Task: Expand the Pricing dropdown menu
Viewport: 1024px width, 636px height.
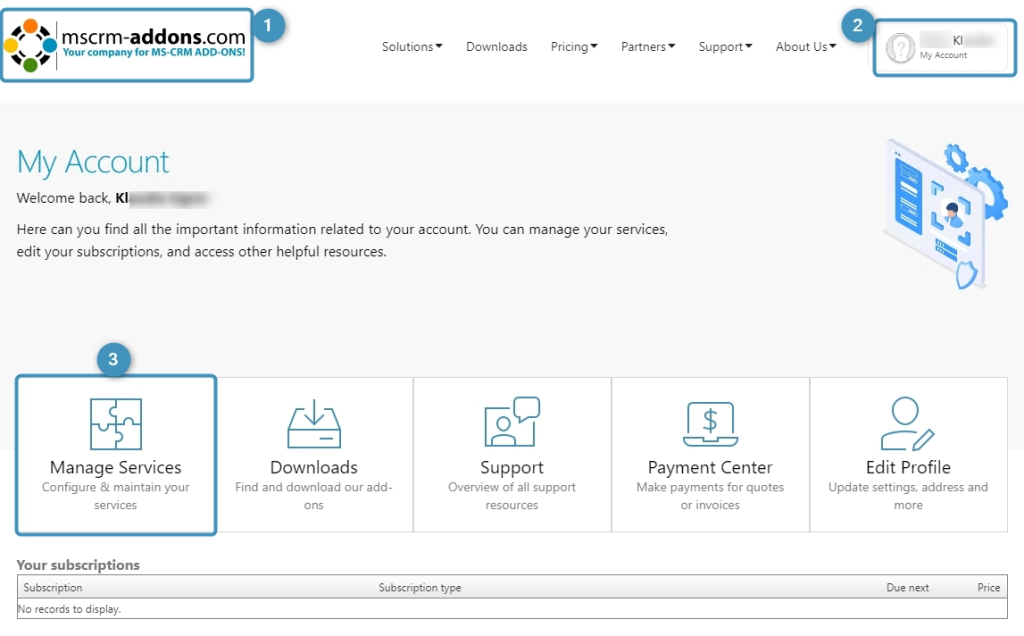Action: 574,46
